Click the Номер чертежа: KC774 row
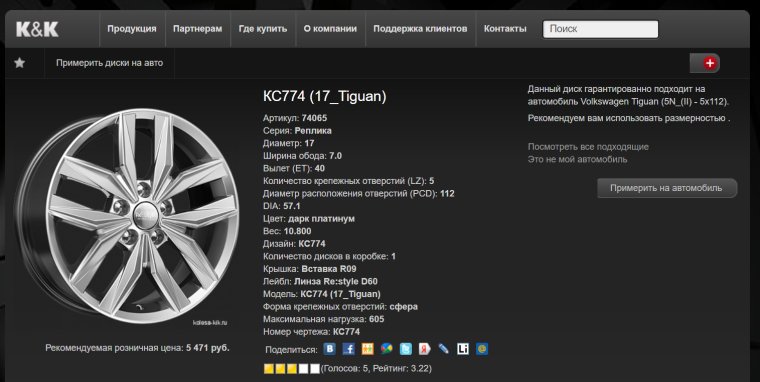 [312, 332]
